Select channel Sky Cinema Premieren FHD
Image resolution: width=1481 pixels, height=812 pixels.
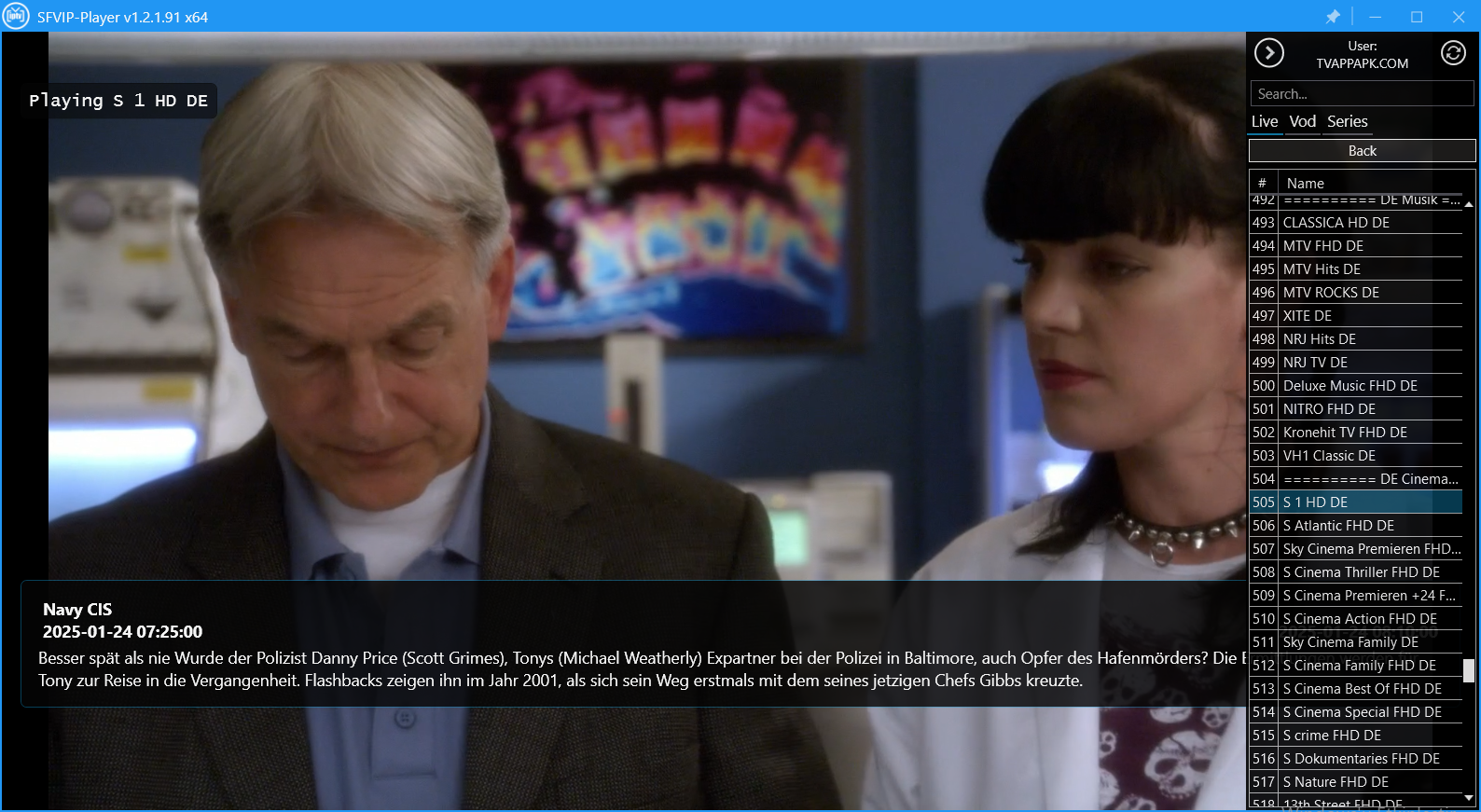(x=1356, y=549)
